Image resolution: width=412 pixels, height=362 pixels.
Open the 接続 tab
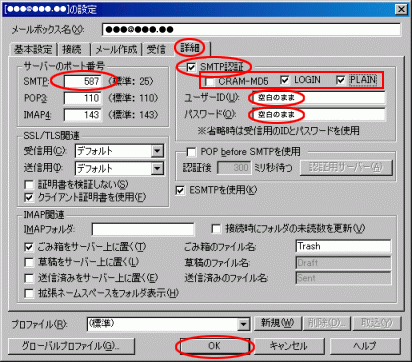72,49
